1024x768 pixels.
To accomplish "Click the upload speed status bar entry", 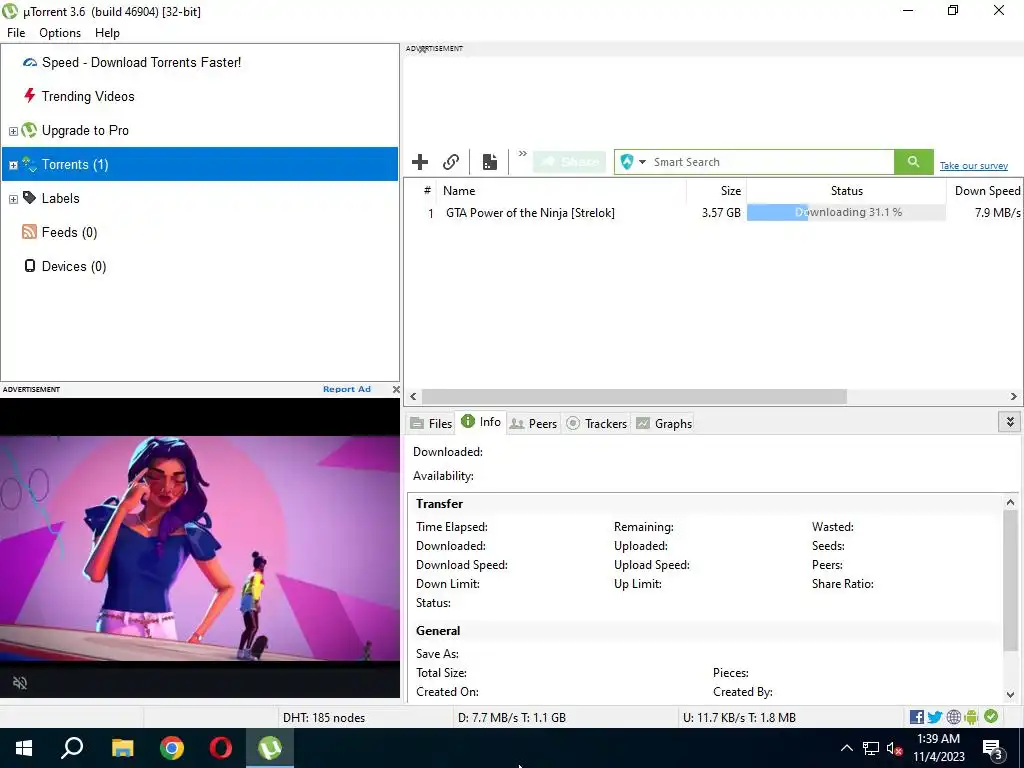I will tap(739, 718).
